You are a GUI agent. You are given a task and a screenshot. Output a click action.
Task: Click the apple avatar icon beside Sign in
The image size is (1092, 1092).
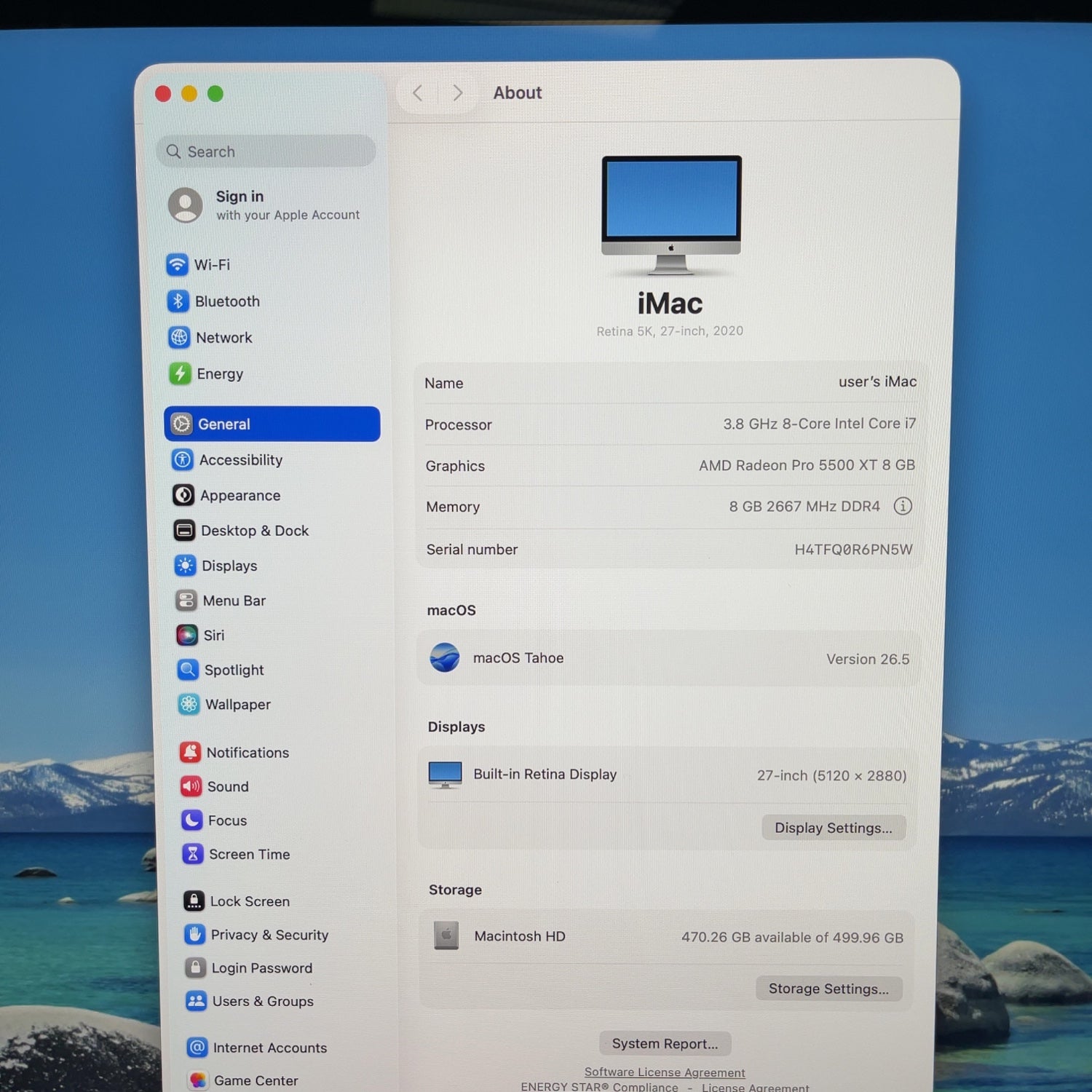pos(186,205)
